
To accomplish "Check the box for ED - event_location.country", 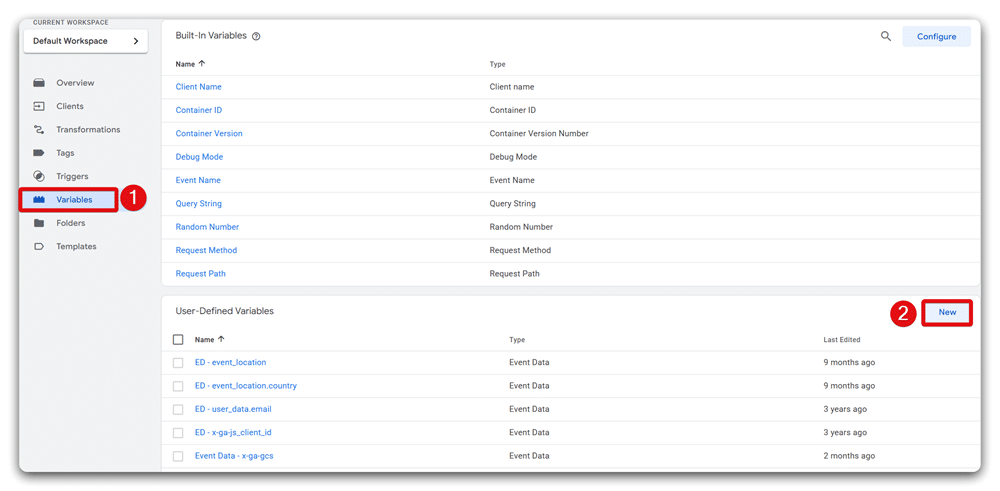I will click(x=178, y=386).
